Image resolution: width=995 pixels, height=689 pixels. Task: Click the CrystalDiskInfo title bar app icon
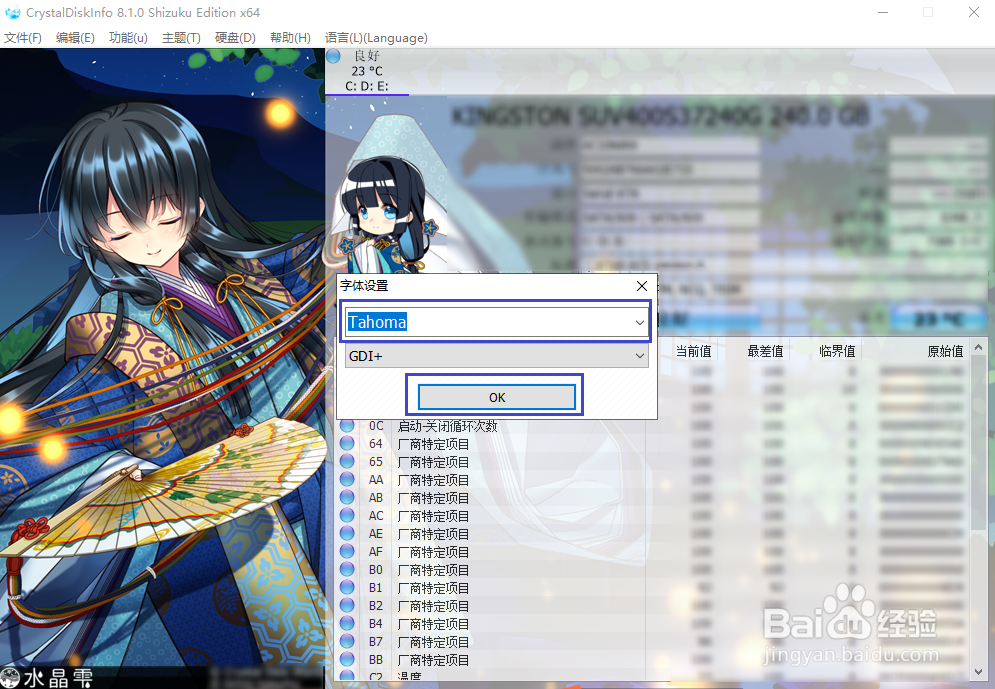(x=12, y=13)
